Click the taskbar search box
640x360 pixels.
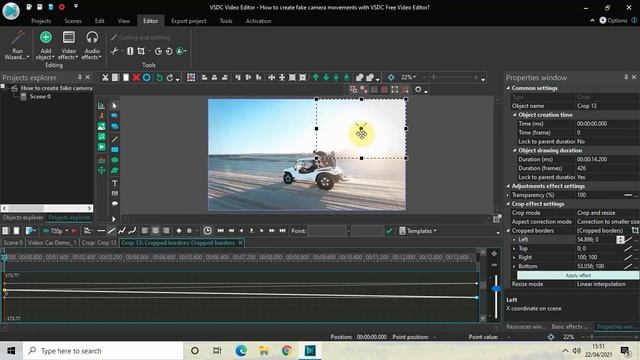tap(103, 351)
